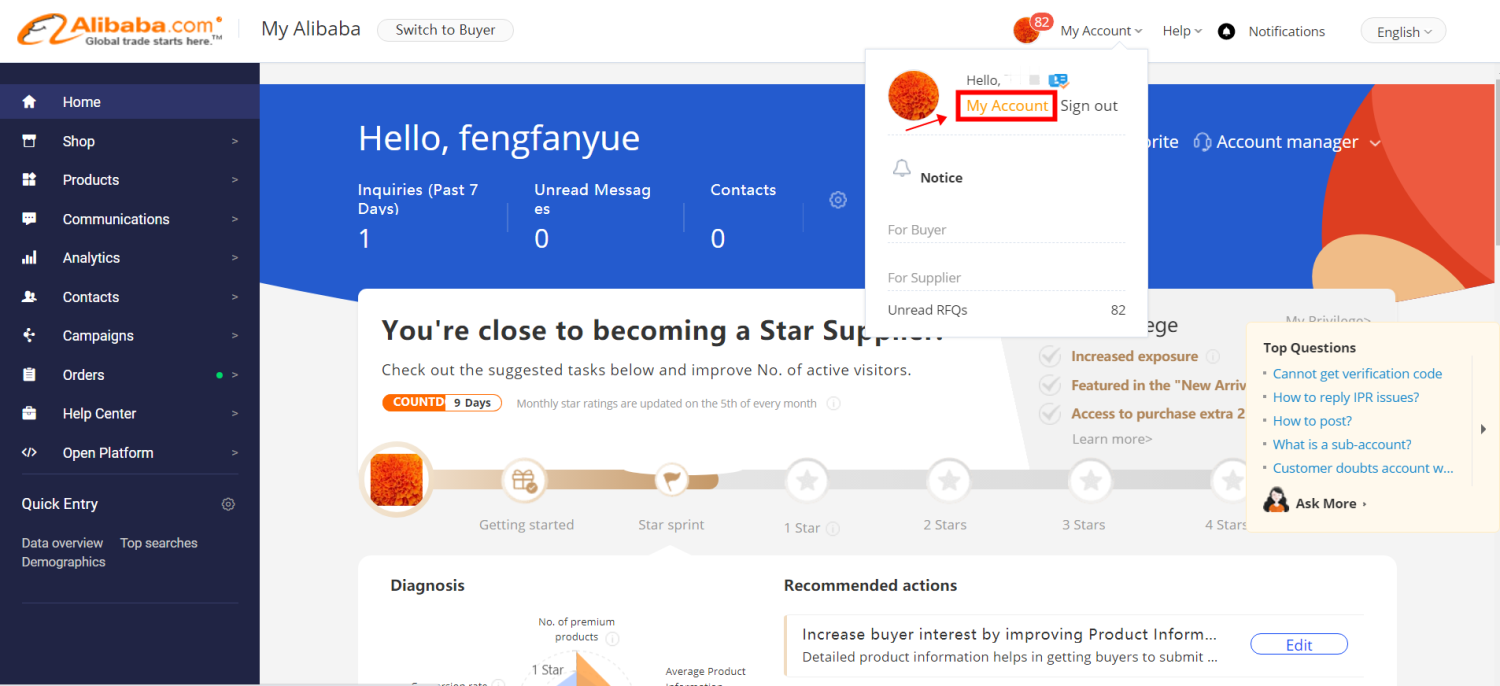This screenshot has width=1500, height=686.
Task: Click Edit button for Product Information
Action: point(1299,645)
